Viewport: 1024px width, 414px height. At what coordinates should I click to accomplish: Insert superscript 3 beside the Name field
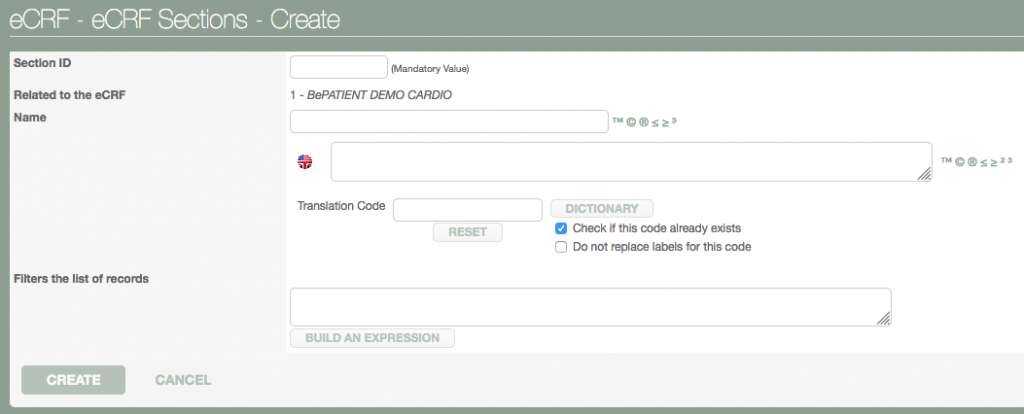[676, 121]
